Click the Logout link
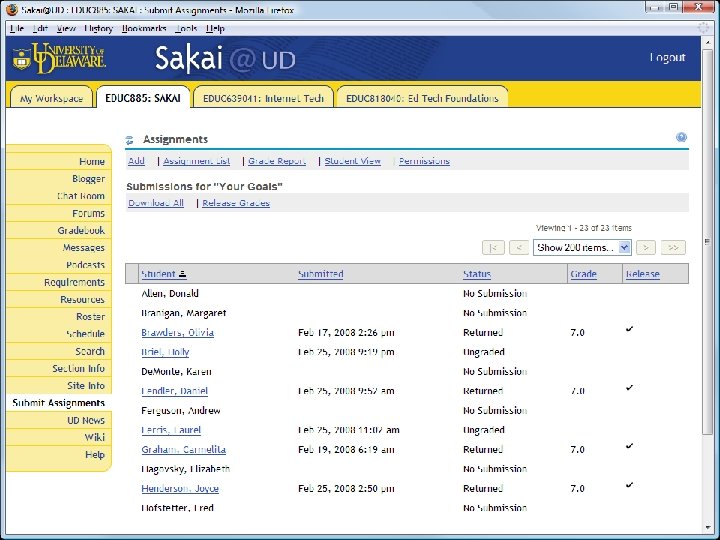Viewport: 720px width, 540px height. coord(667,57)
